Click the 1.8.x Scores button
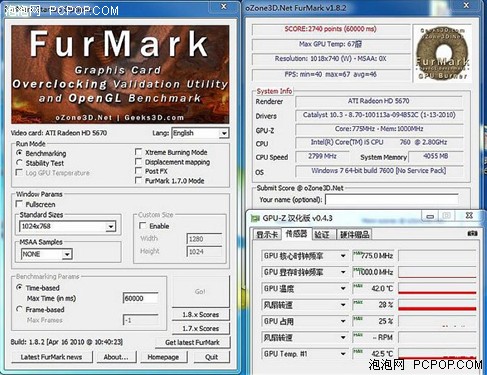487x375 pixels. click(201, 315)
